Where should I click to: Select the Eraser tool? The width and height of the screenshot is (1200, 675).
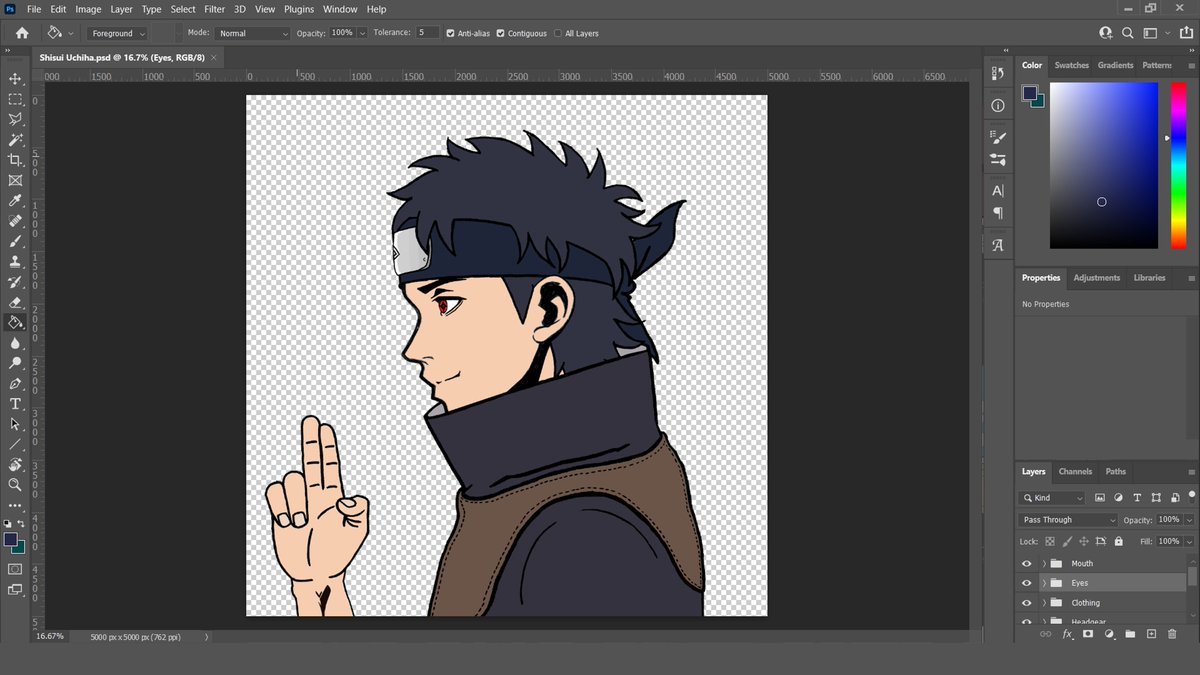pyautogui.click(x=15, y=302)
